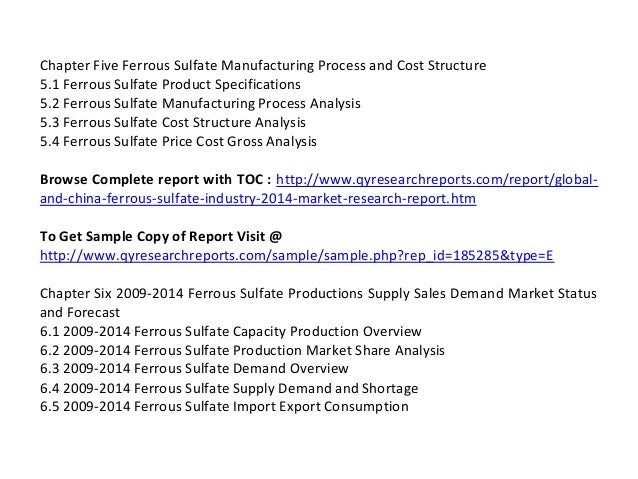Click the 6.5 Import Export Consumption line
Viewport: 638px width, 479px height.
[x=224, y=407]
